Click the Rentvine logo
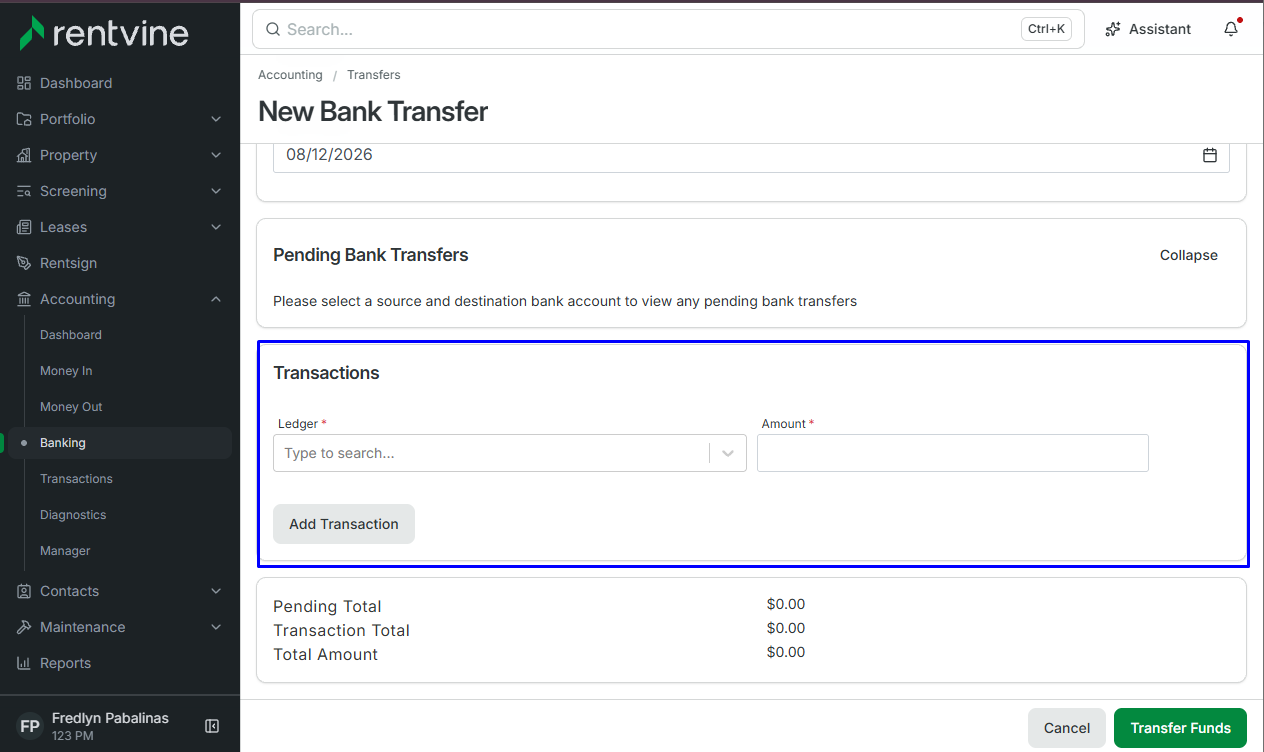1264x752 pixels. 104,33
